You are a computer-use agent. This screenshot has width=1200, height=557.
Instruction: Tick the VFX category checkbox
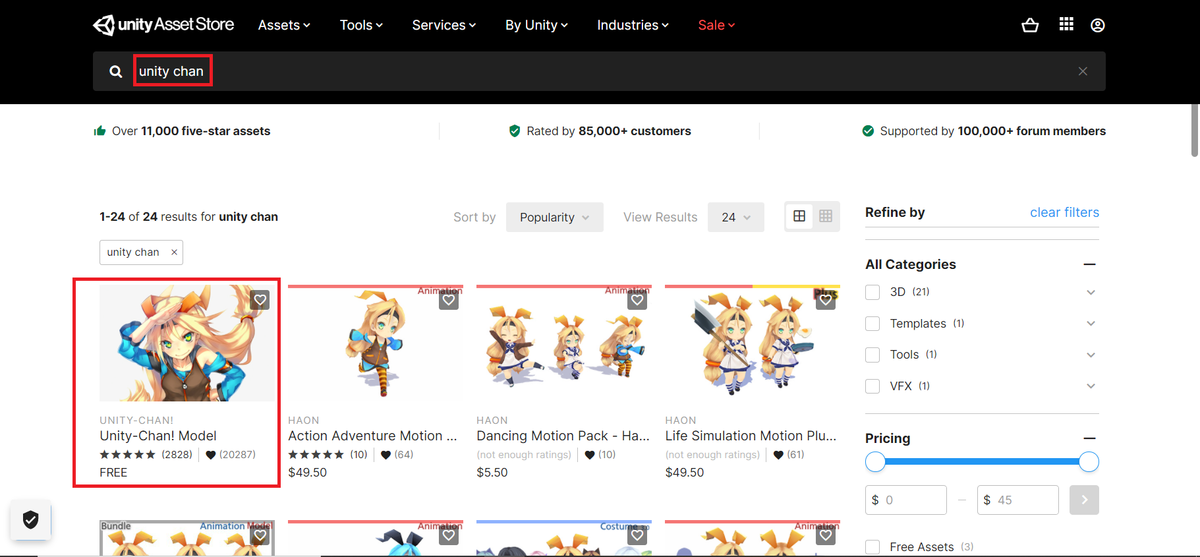(x=873, y=385)
